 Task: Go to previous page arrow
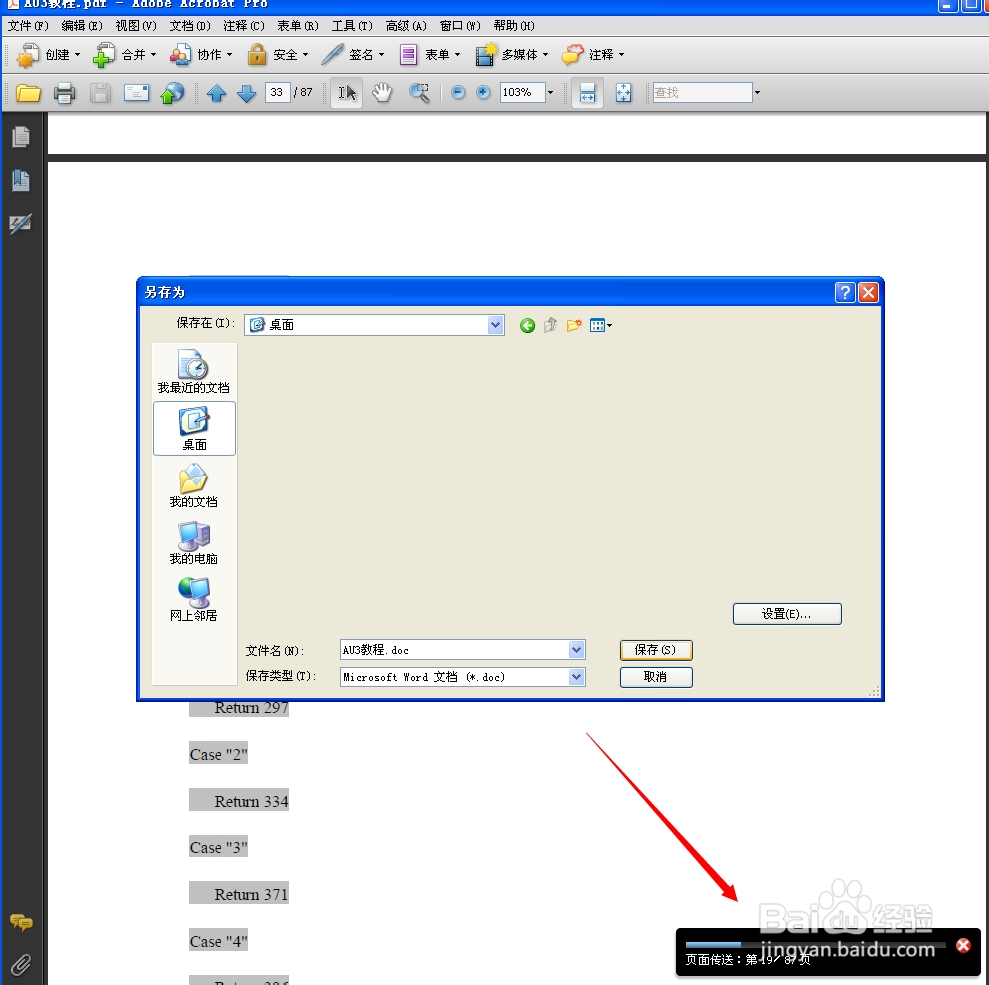click(x=216, y=93)
